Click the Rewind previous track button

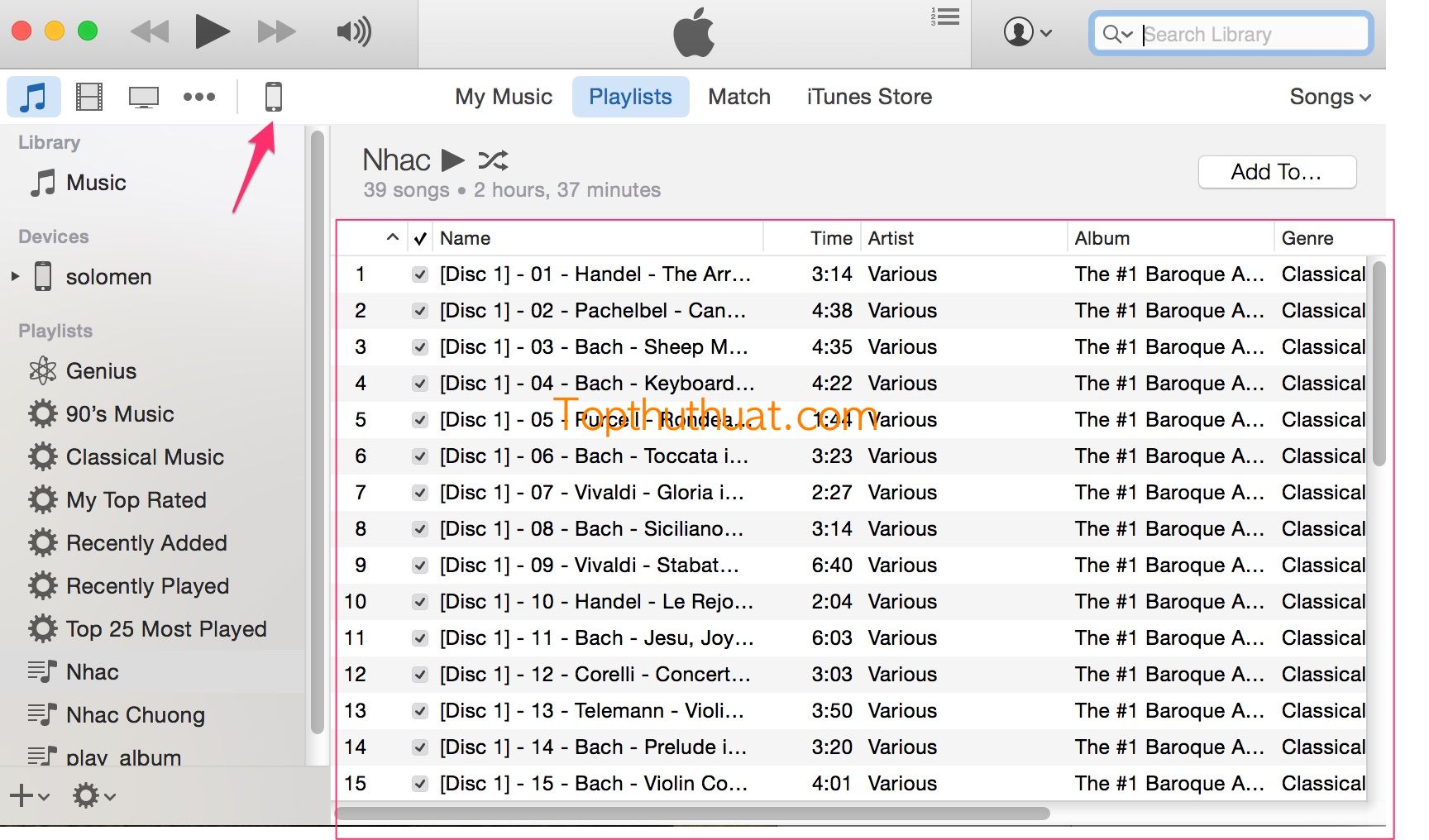tap(150, 32)
